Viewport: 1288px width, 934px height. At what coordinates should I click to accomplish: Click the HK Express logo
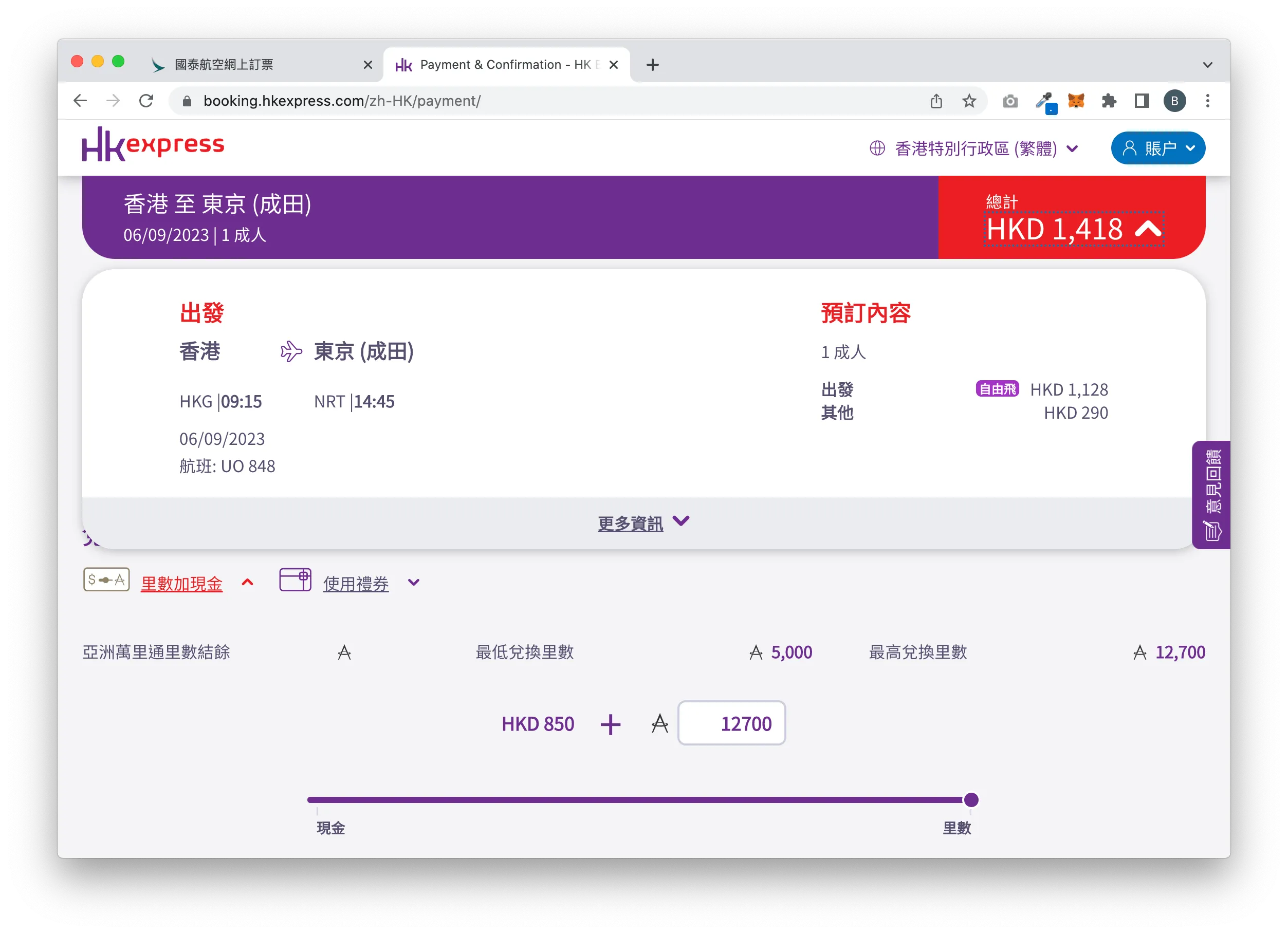click(153, 144)
